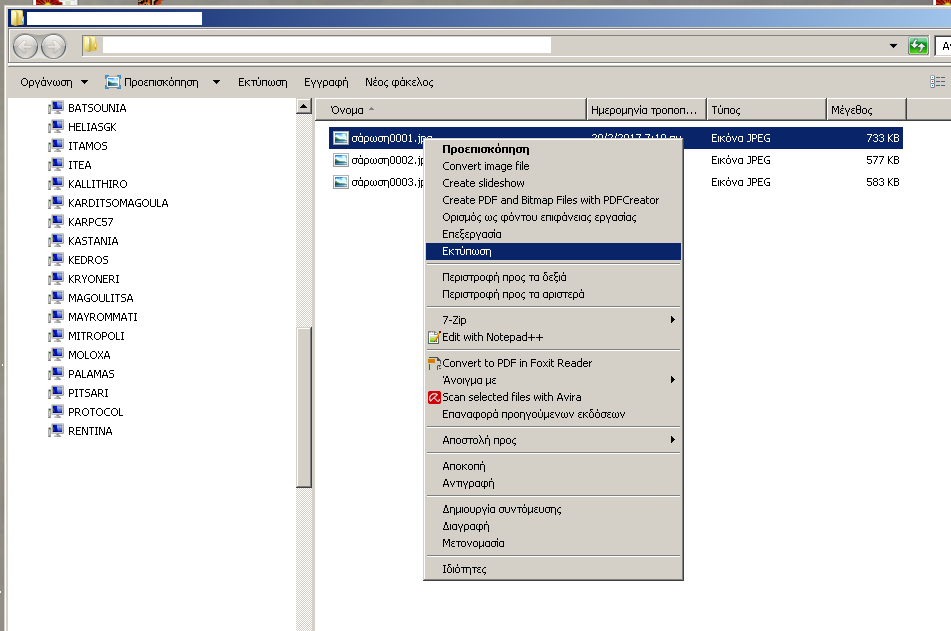Select the σάρωση0003 image file icon

(341, 182)
